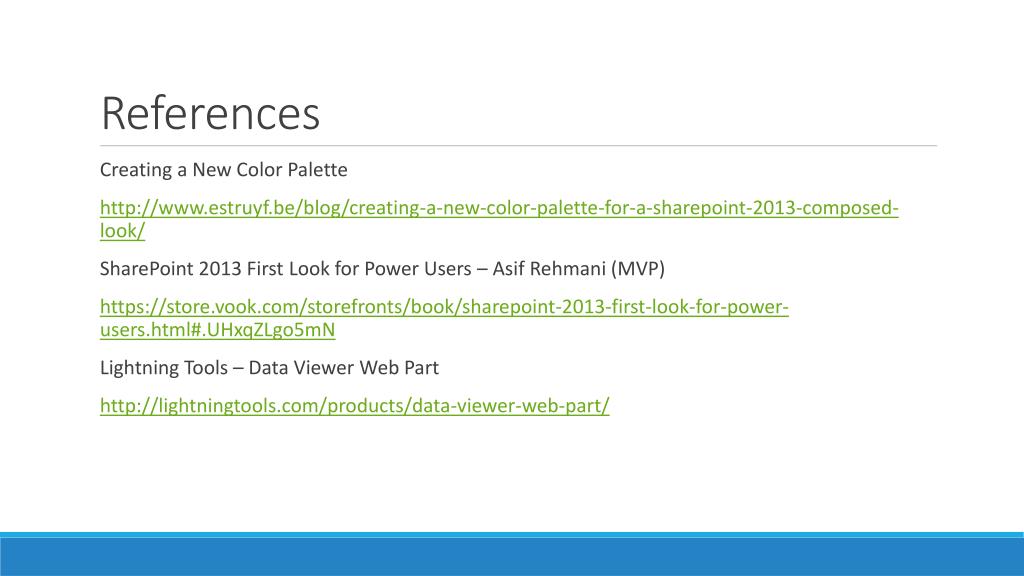The image size is (1024, 576).
Task: Click the 'Creating a New Color Palette' heading
Action: 223,170
